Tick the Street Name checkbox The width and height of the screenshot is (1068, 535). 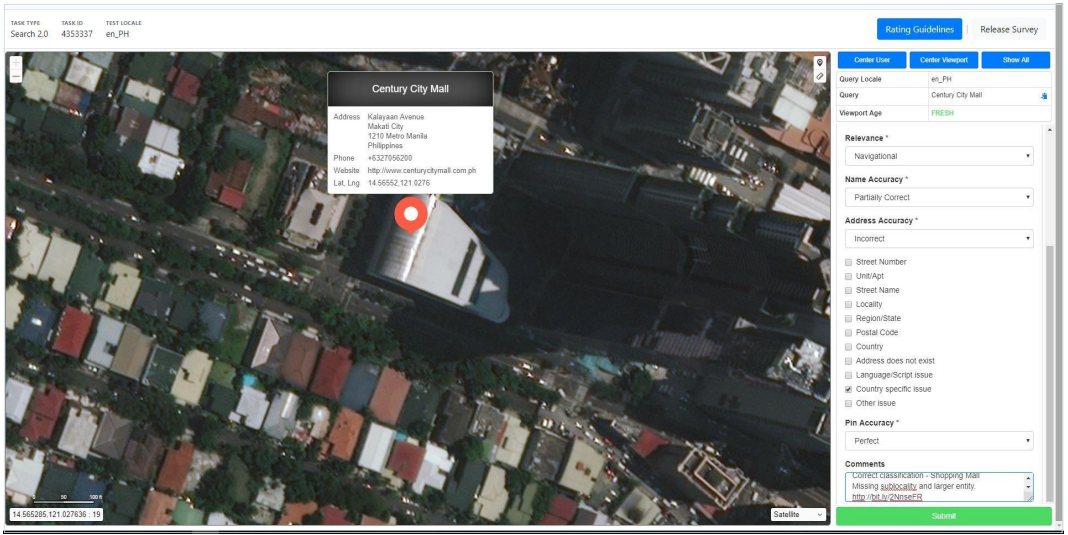click(849, 290)
